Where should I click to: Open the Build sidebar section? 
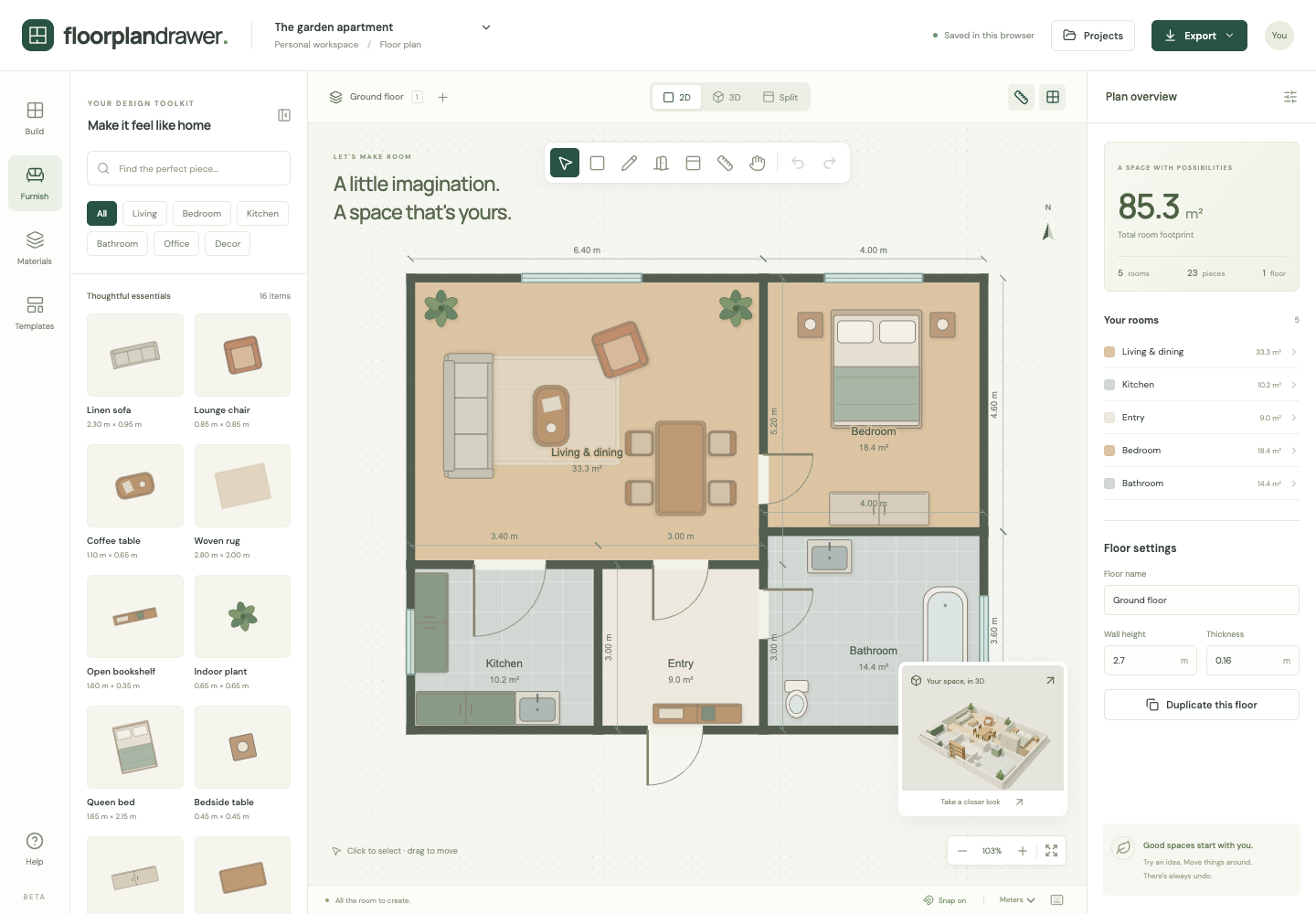[35, 119]
